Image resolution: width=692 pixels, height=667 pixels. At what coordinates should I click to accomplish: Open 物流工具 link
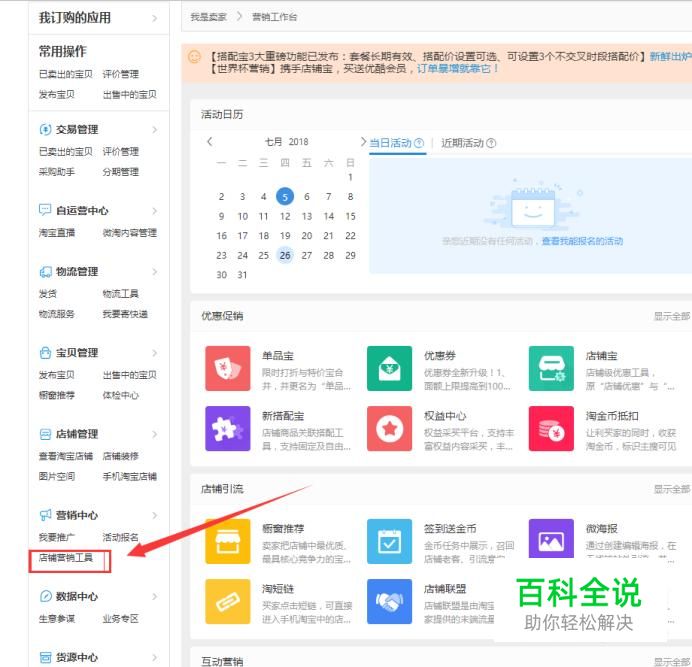coord(120,294)
